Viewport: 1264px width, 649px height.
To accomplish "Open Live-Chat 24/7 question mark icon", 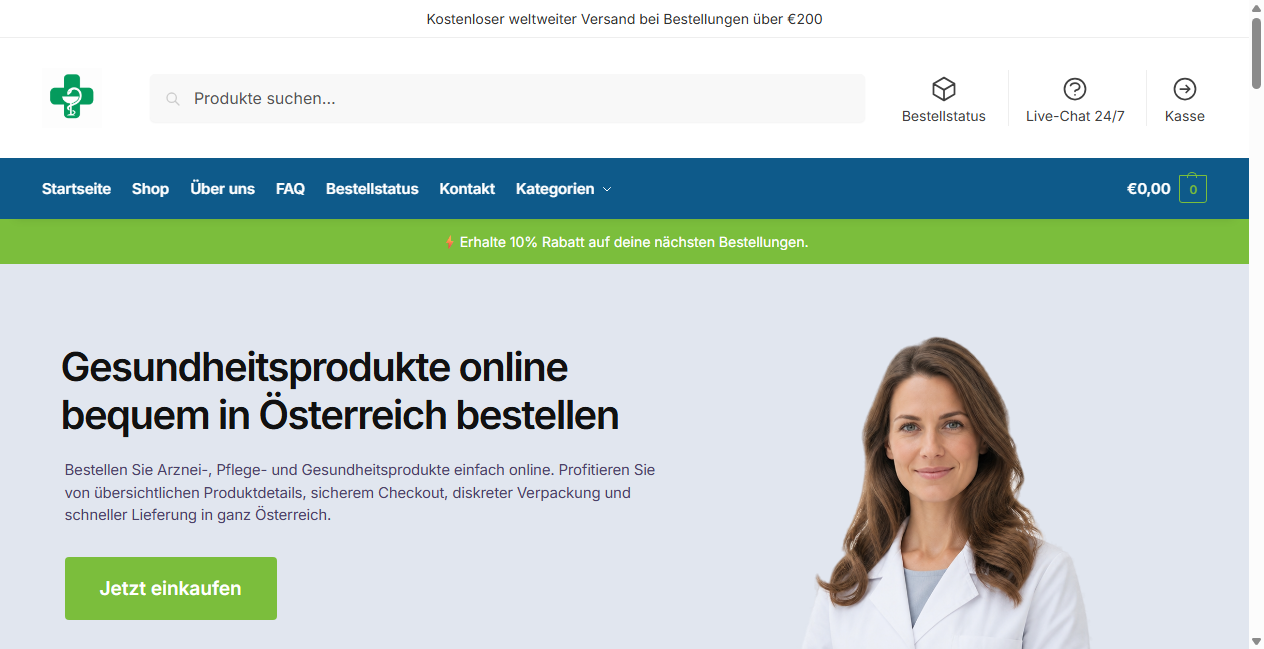I will (1075, 89).
